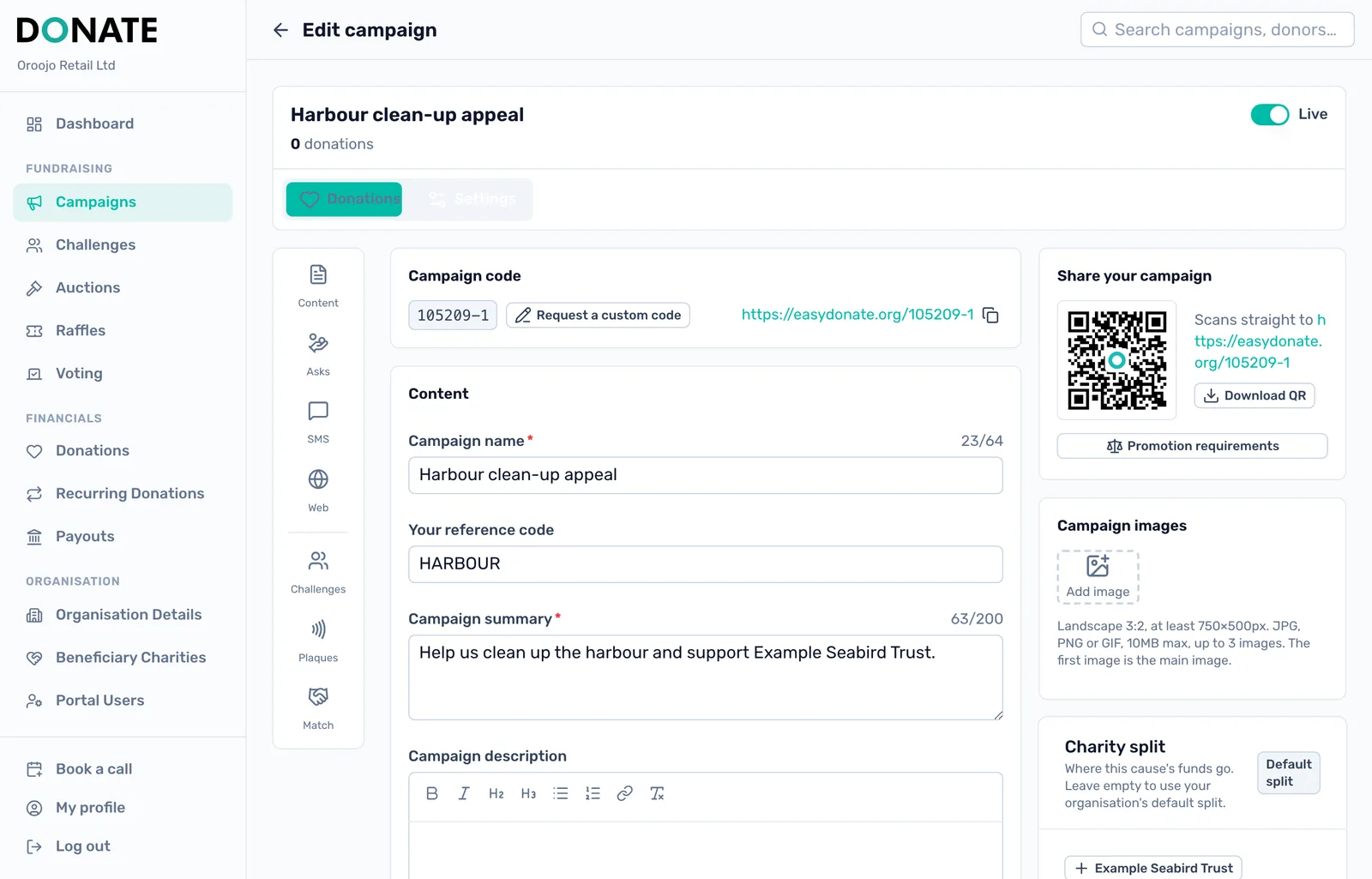Click the 105209-1 campaign code badge
Image resolution: width=1372 pixels, height=879 pixels.
point(453,316)
